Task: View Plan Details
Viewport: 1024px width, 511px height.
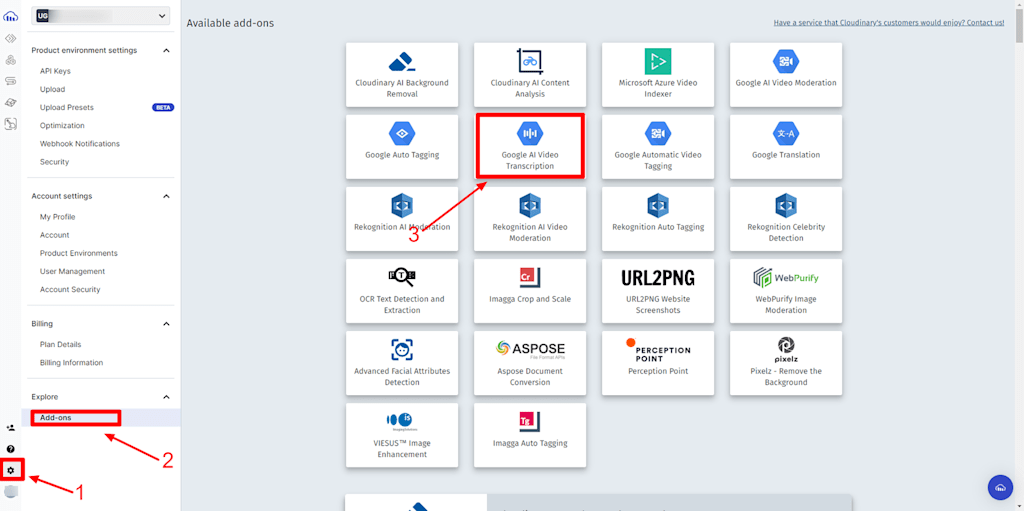Action: [x=60, y=344]
